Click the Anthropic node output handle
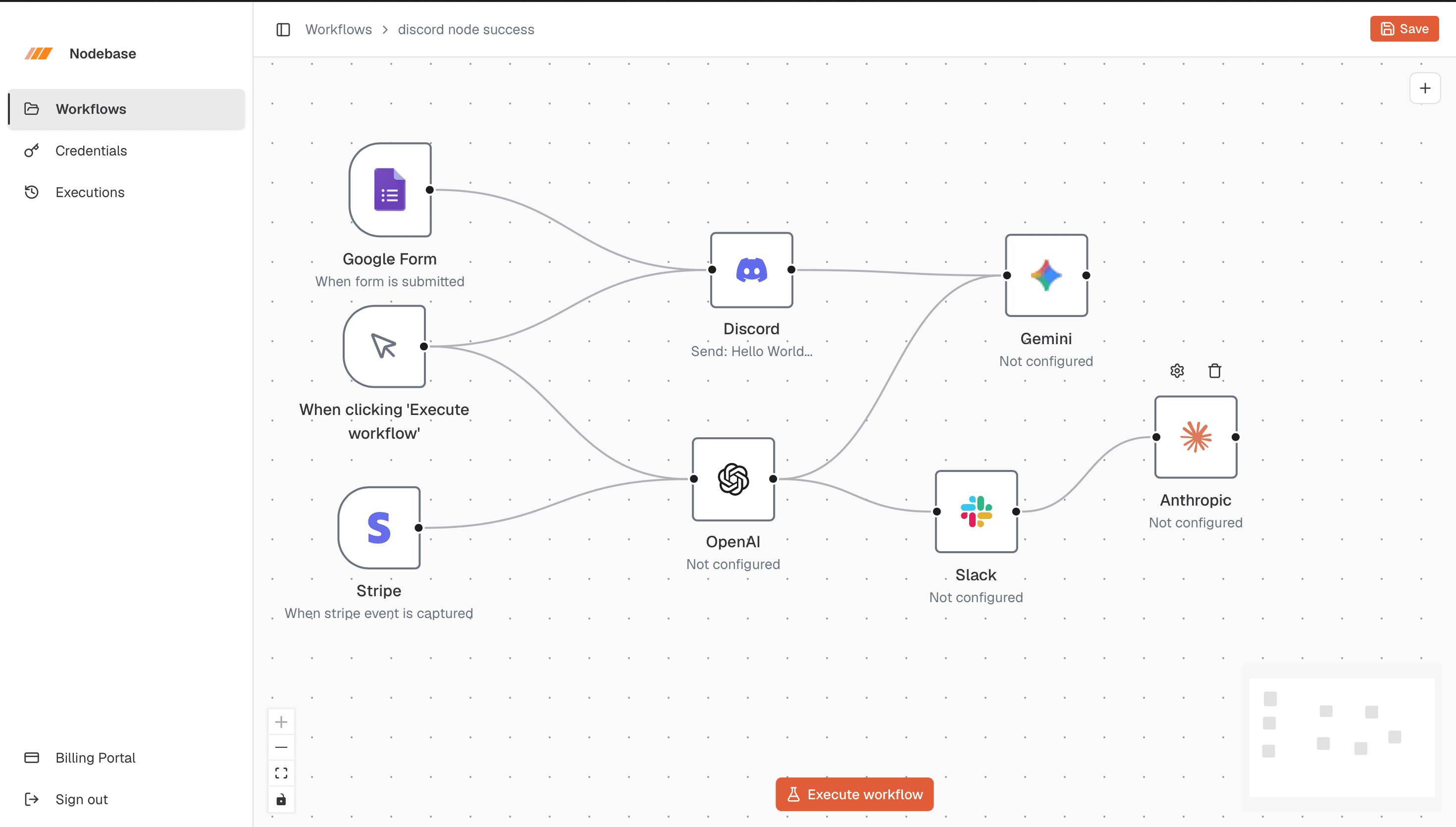1456x827 pixels. (x=1236, y=437)
